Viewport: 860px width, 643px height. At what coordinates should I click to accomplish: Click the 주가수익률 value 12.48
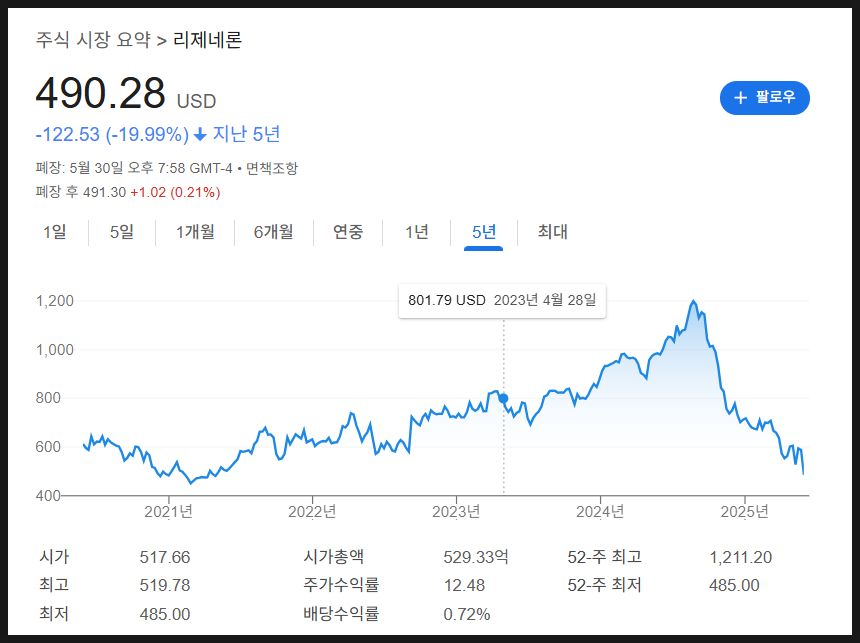tap(464, 585)
